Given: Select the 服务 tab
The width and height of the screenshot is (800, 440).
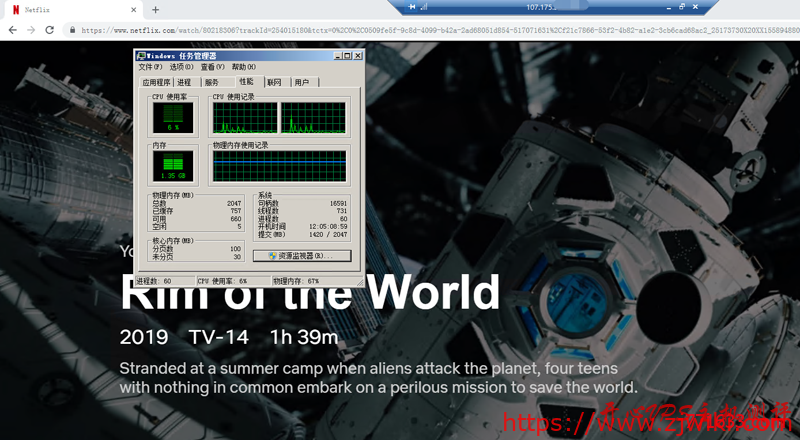Looking at the screenshot, I should tap(212, 82).
